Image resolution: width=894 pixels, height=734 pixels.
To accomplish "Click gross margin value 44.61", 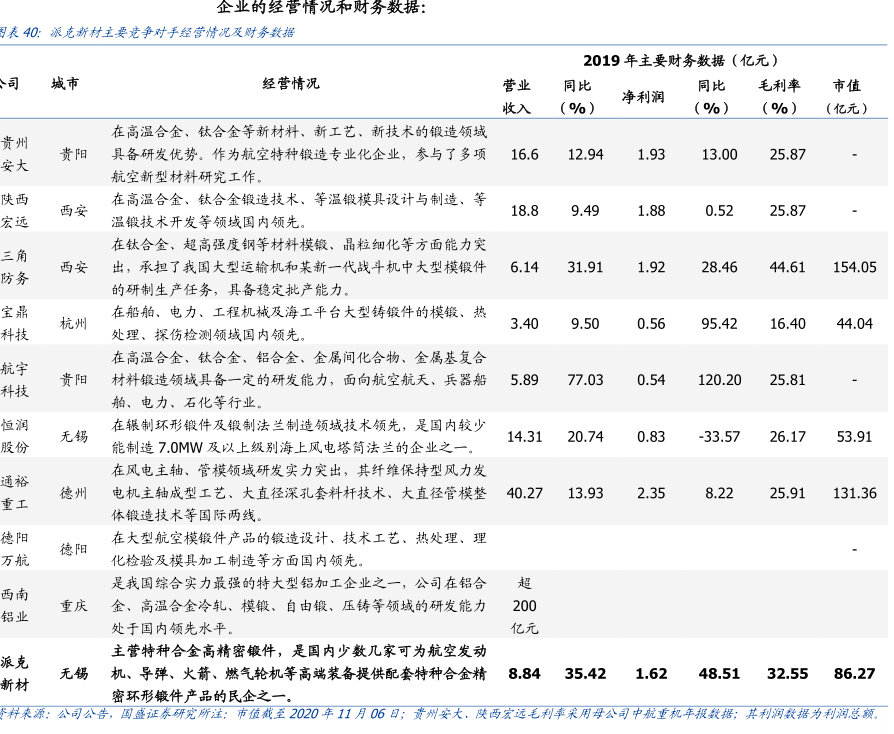I will click(787, 267).
